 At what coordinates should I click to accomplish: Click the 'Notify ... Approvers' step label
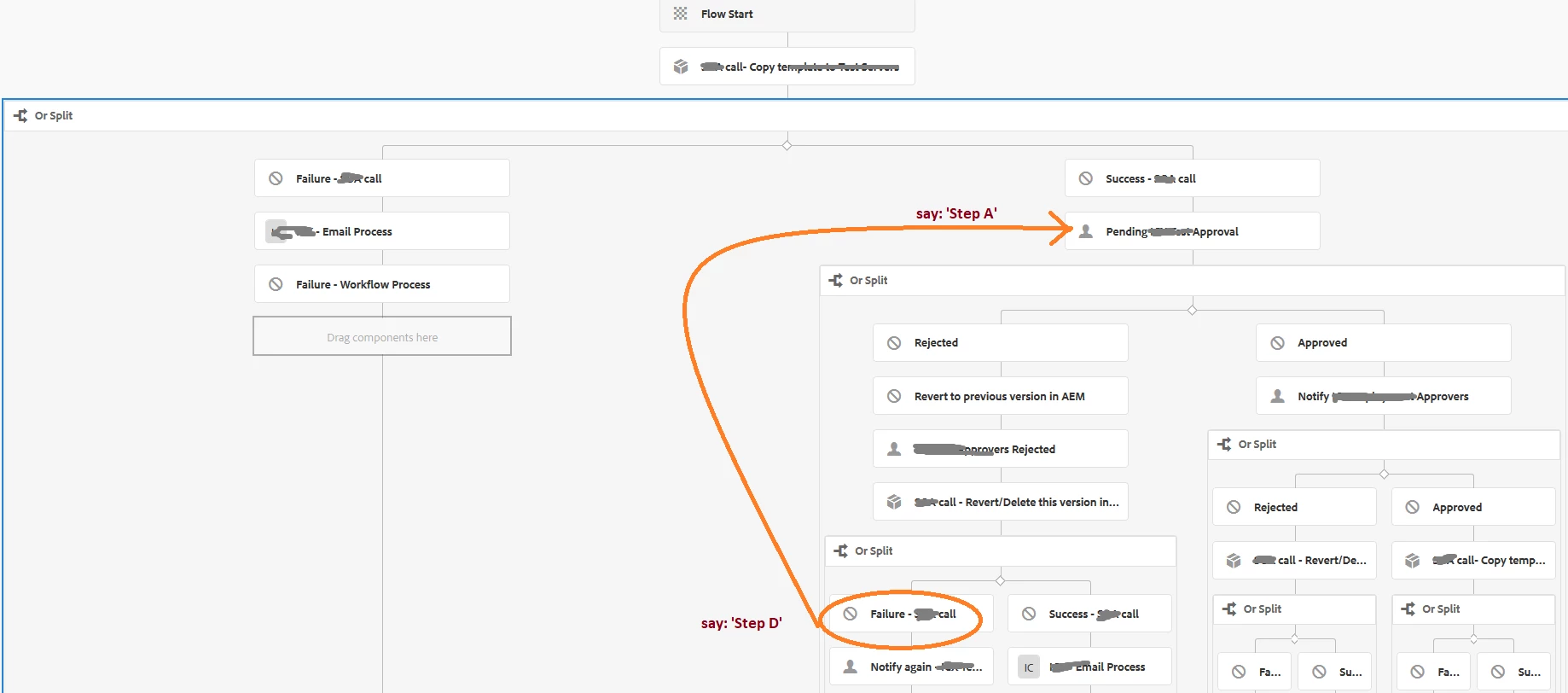[1383, 396]
